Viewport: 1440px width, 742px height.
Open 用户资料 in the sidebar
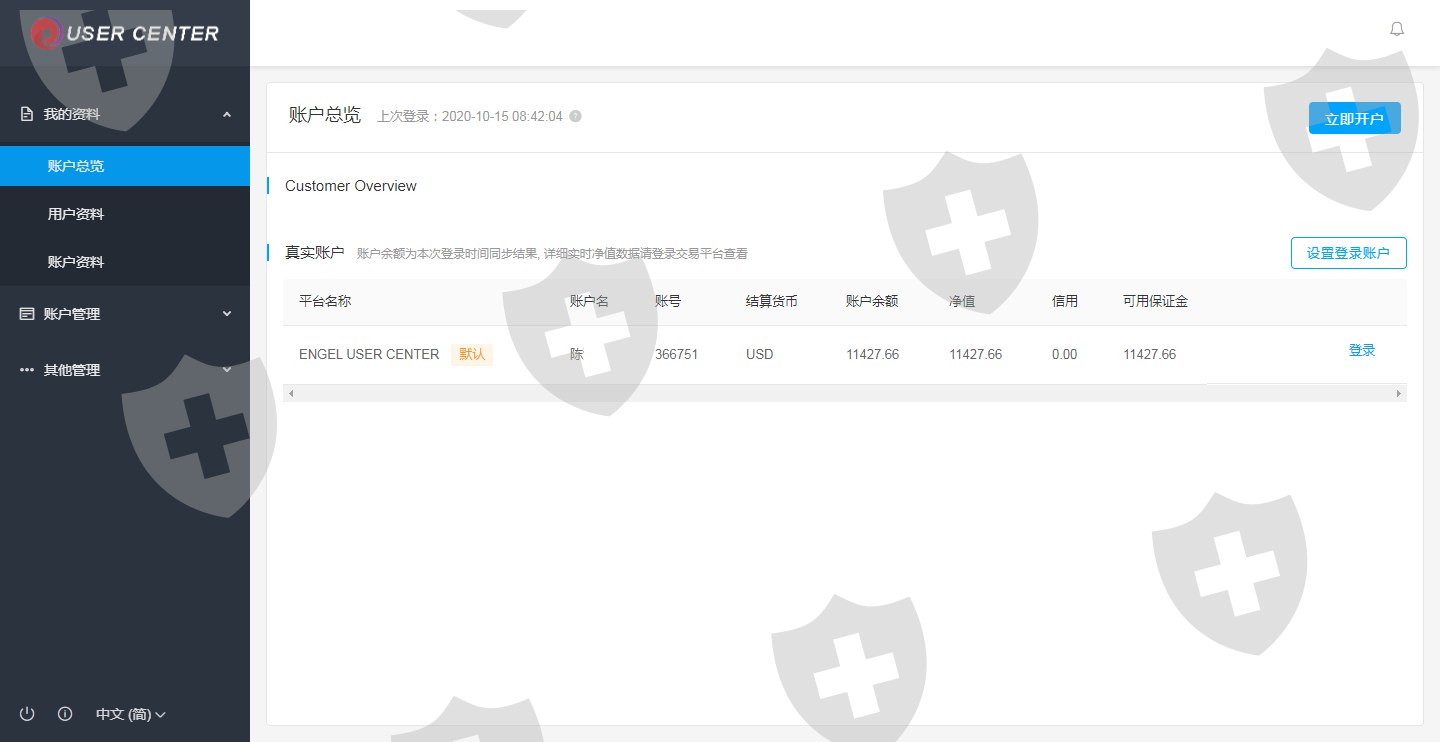coord(125,214)
